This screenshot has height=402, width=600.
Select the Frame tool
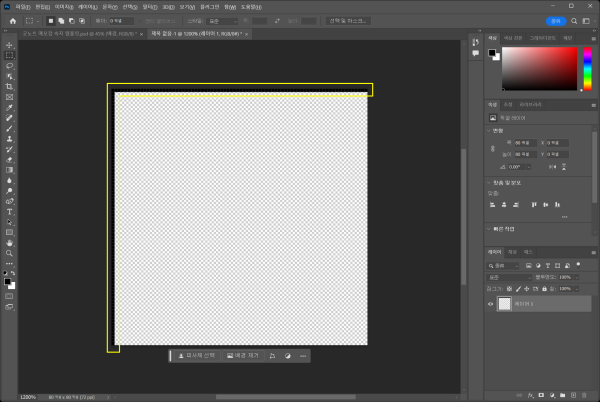(x=9, y=97)
